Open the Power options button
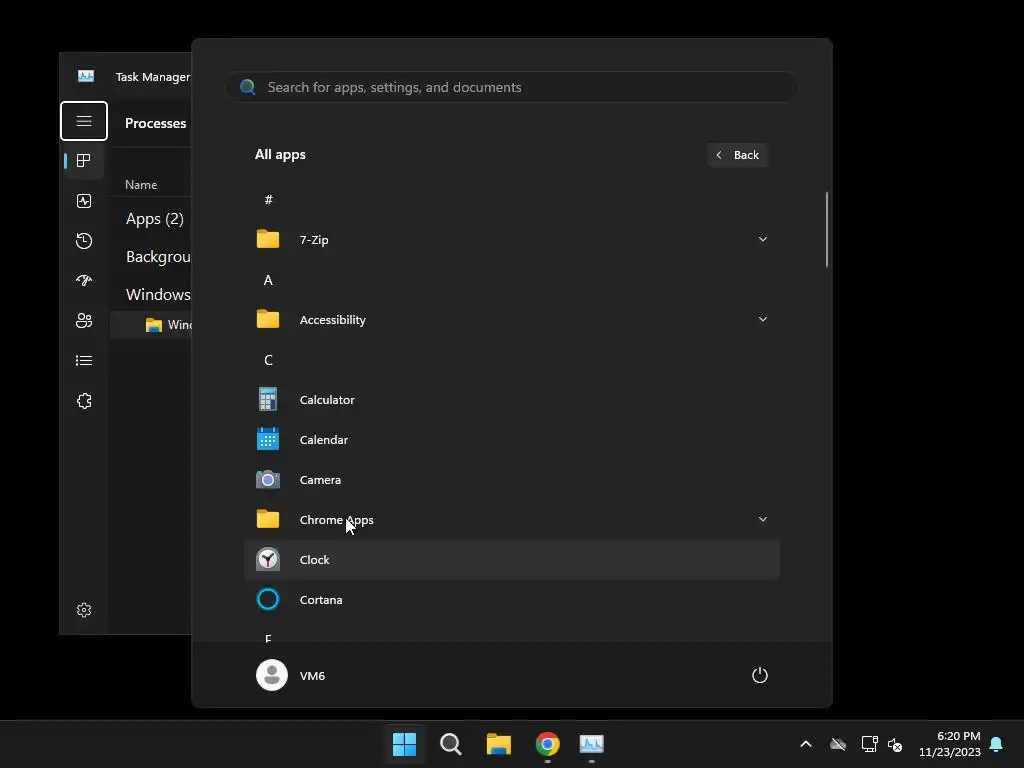 point(760,675)
